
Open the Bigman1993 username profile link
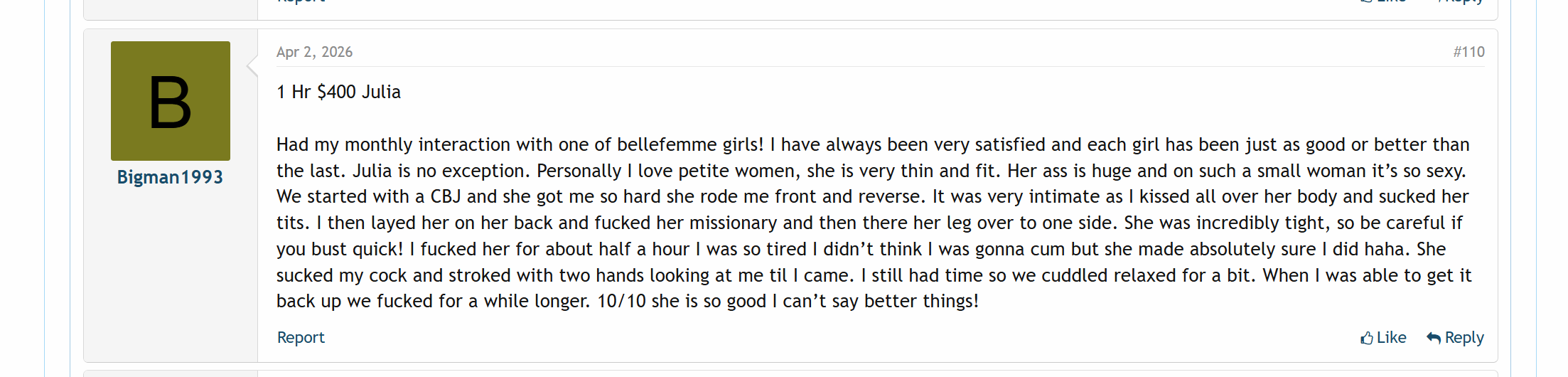(170, 177)
